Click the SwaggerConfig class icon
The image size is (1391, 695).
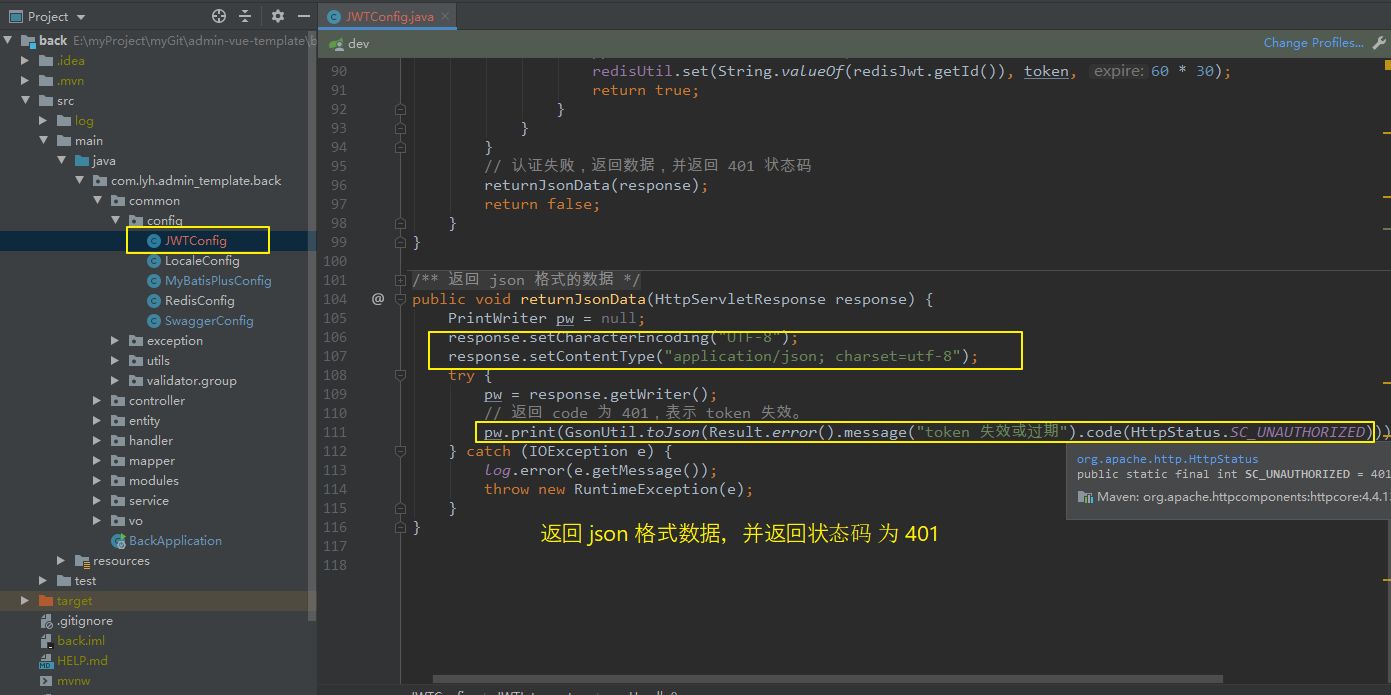[154, 321]
